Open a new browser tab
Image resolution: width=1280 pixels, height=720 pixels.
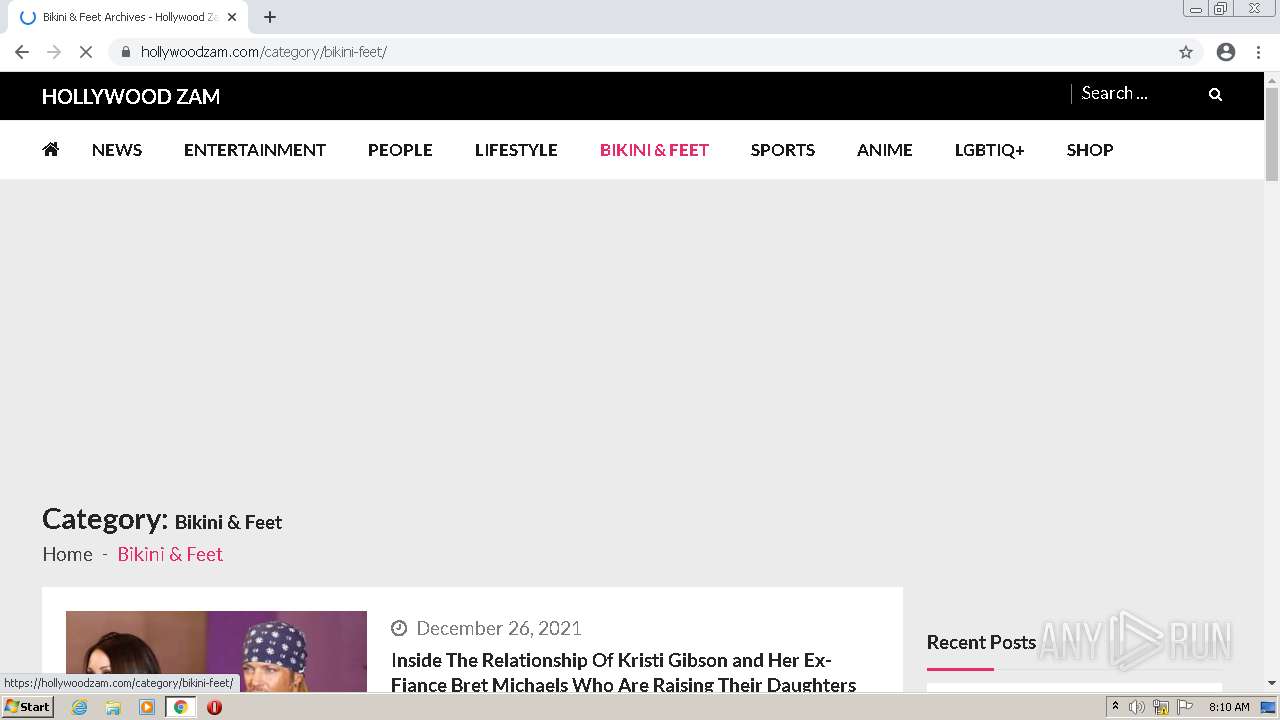point(270,17)
